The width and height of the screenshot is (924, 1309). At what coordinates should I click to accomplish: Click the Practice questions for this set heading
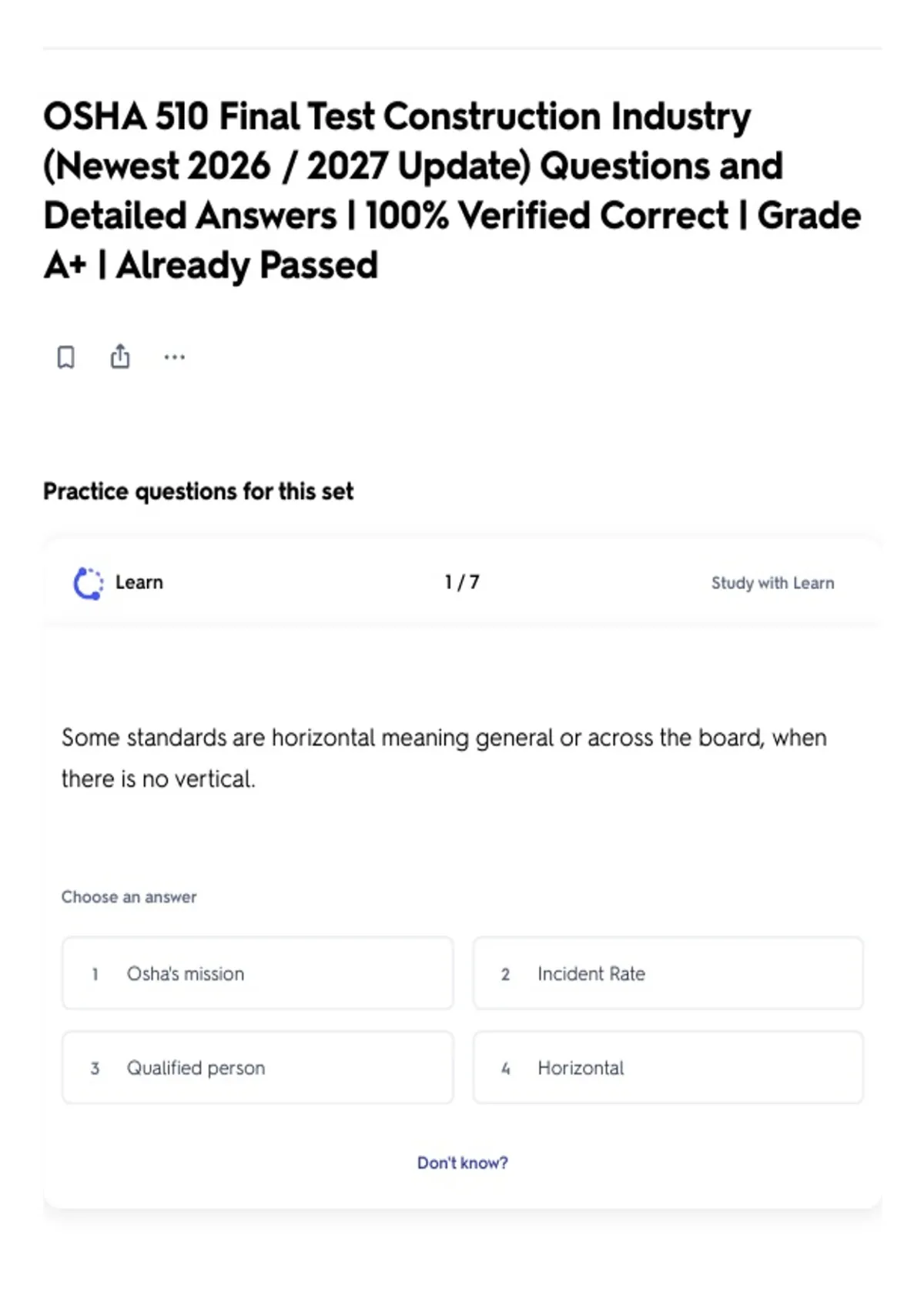[198, 491]
